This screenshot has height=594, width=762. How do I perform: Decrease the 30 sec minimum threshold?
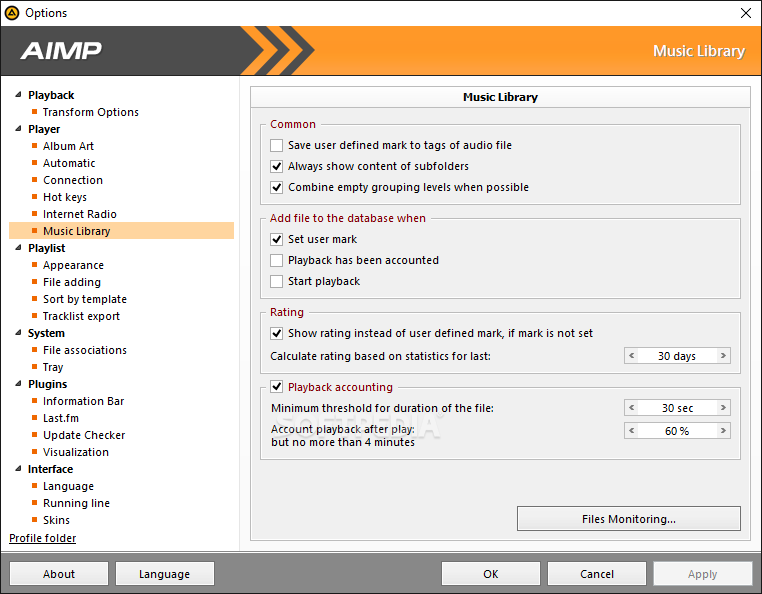(631, 408)
